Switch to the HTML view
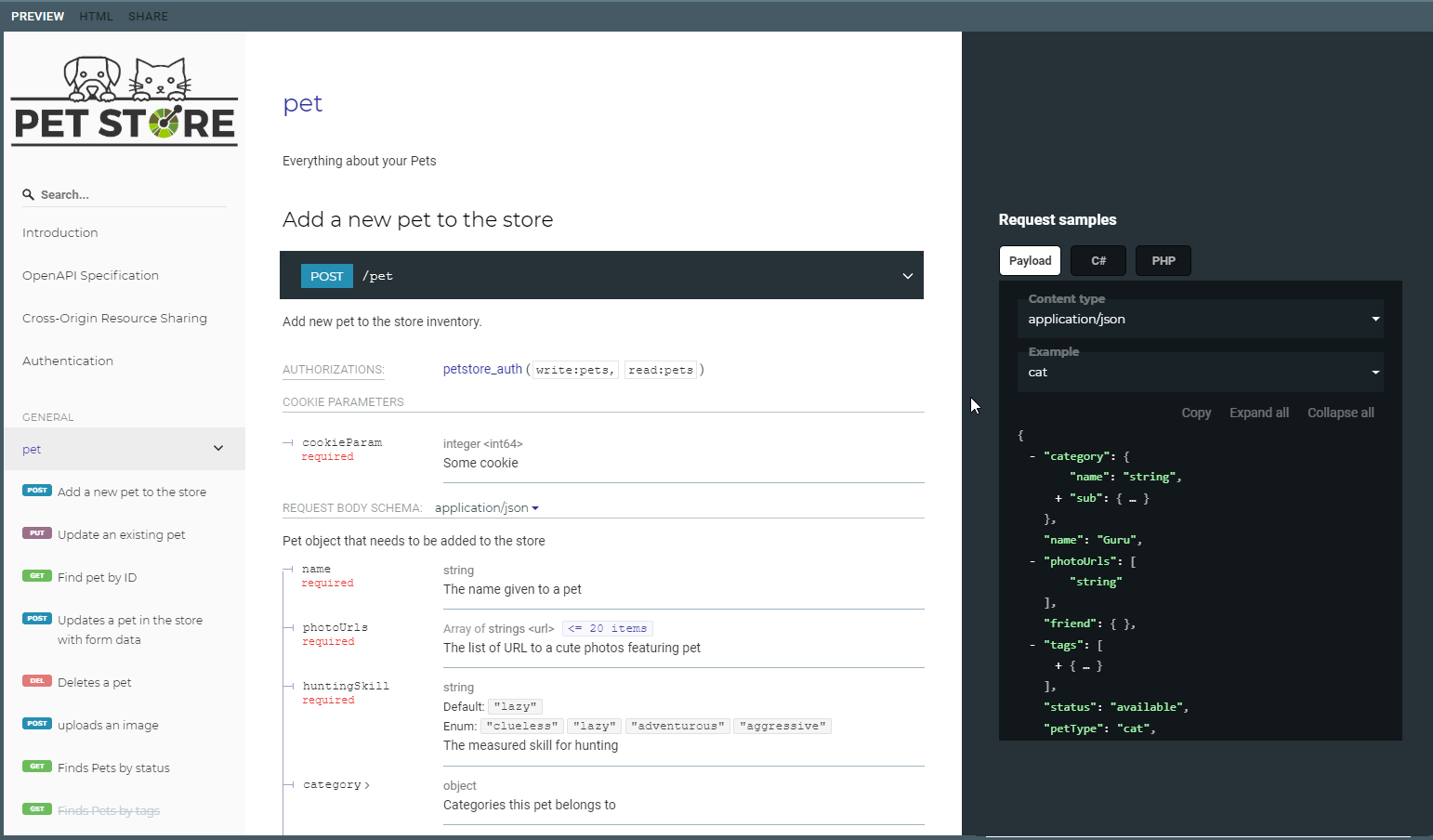Viewport: 1433px width, 840px height. coord(96,16)
